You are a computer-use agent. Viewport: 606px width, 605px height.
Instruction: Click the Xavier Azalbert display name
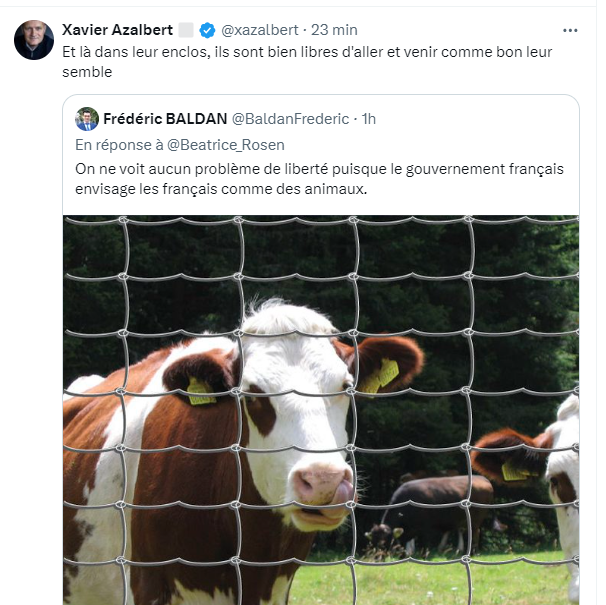(116, 30)
